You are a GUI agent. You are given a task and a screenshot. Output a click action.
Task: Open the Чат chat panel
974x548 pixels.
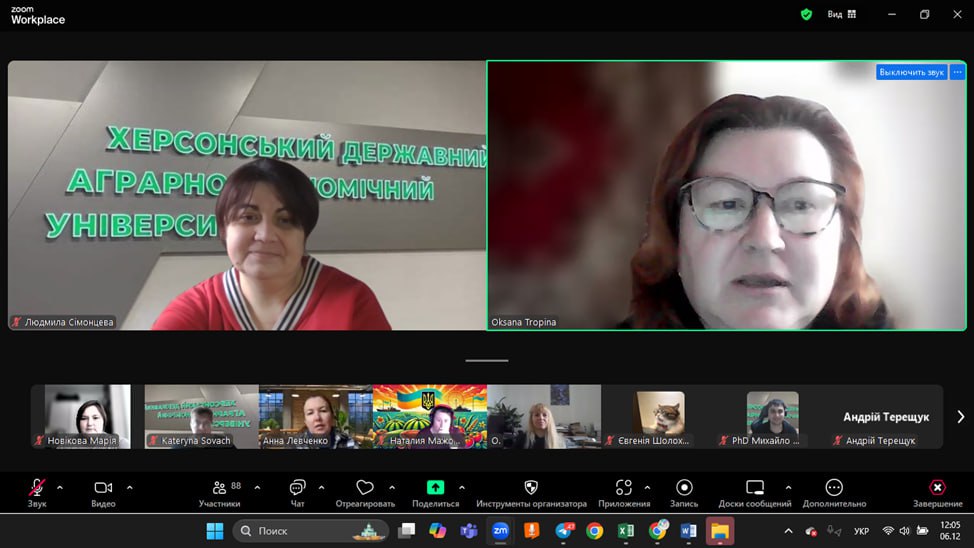298,493
